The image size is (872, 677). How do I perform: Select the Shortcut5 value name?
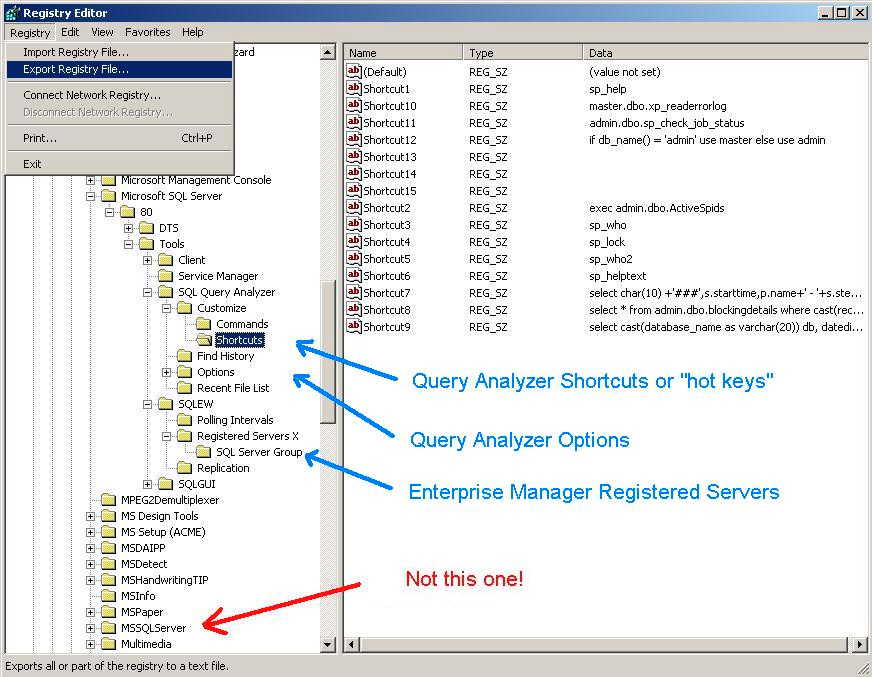[x=387, y=259]
